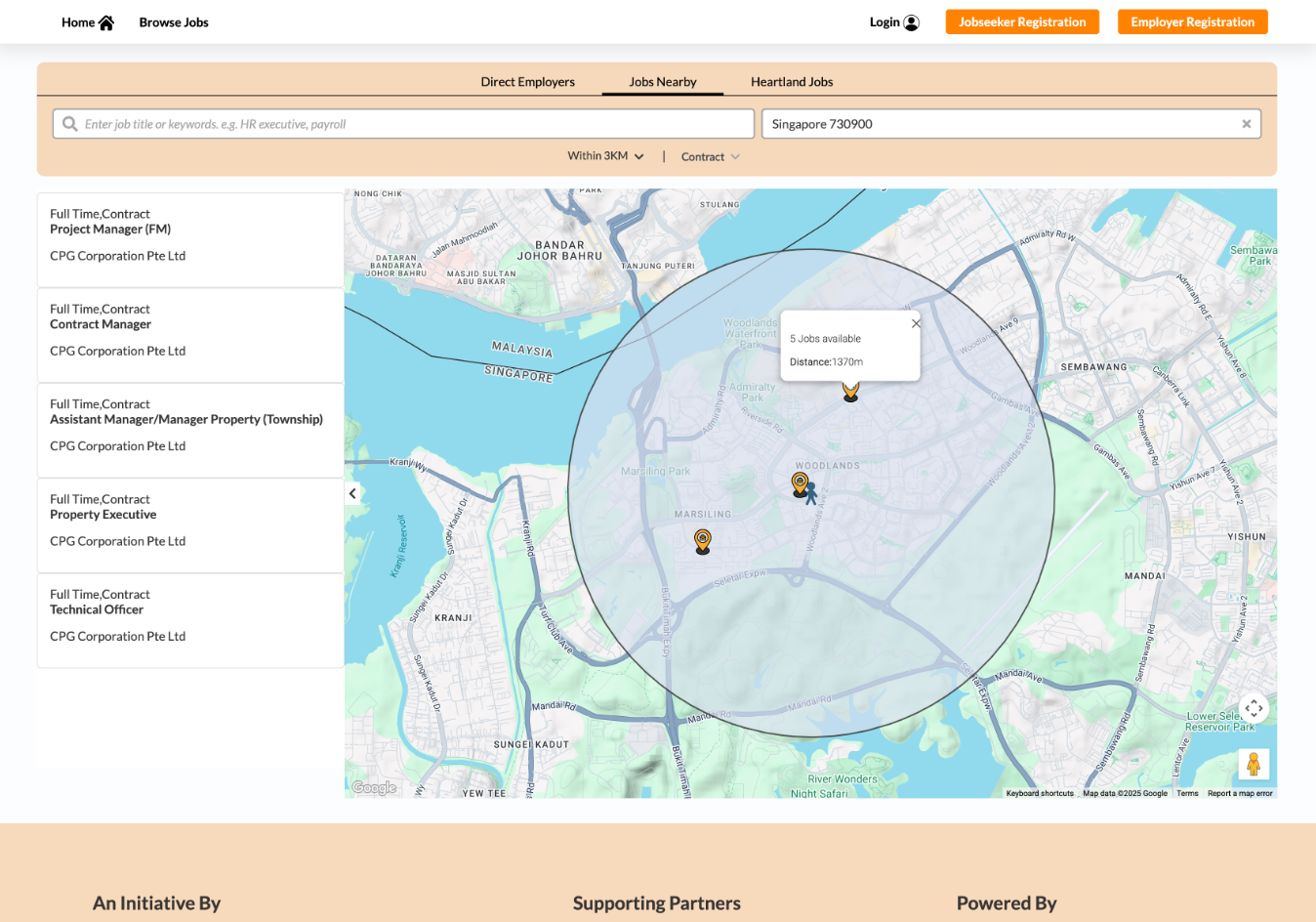Click the search magnifier icon in keyword field
This screenshot has height=922, width=1316.
[70, 124]
